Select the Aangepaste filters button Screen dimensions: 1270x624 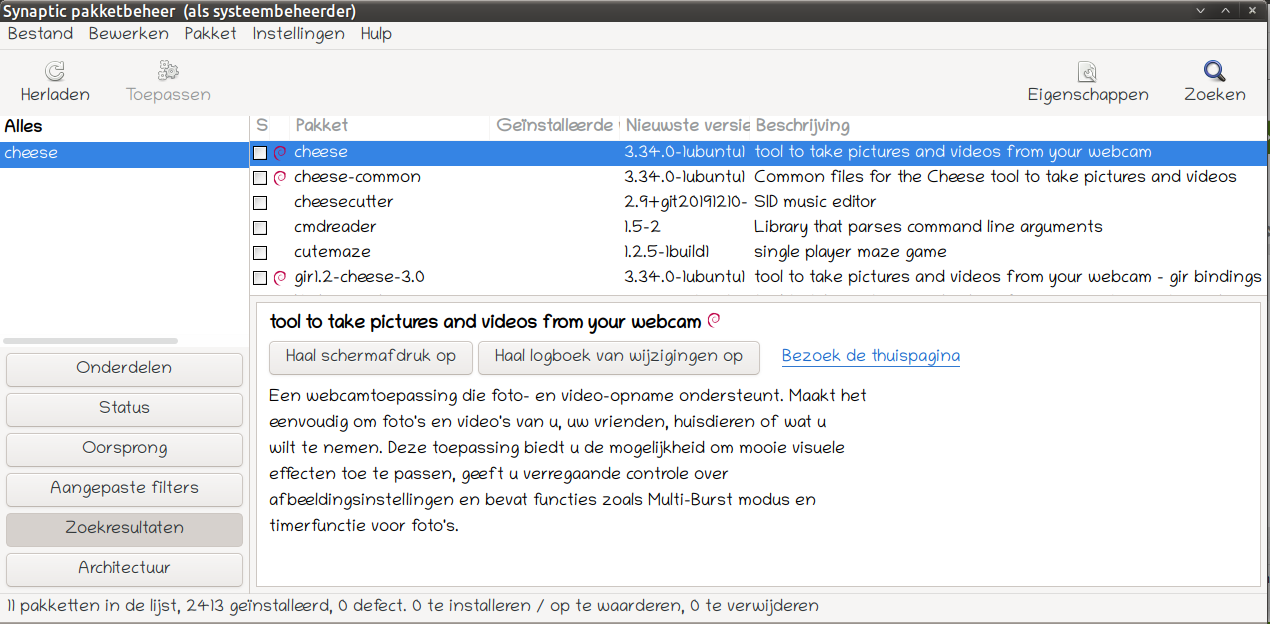click(x=124, y=488)
